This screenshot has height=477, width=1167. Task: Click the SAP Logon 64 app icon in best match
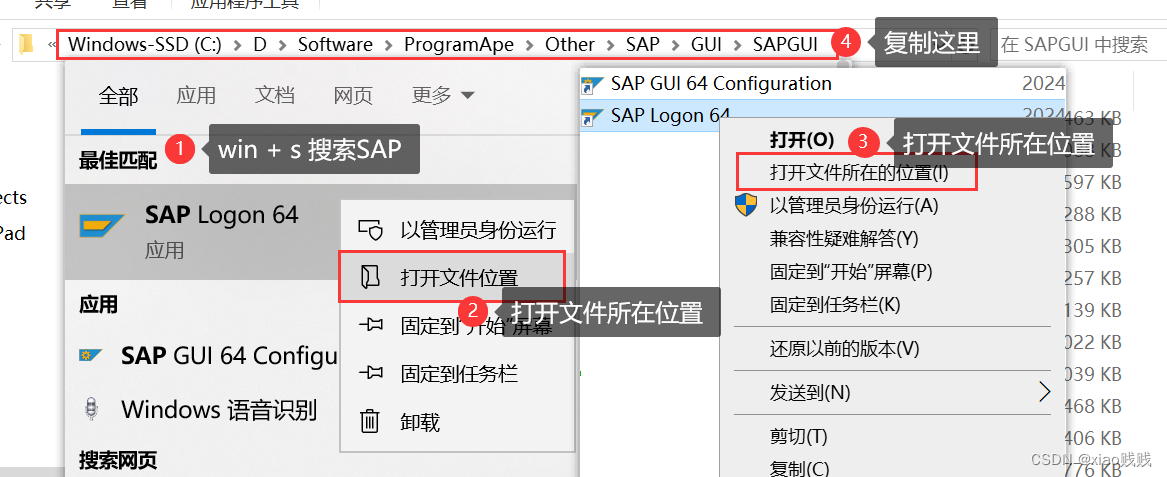(x=102, y=225)
